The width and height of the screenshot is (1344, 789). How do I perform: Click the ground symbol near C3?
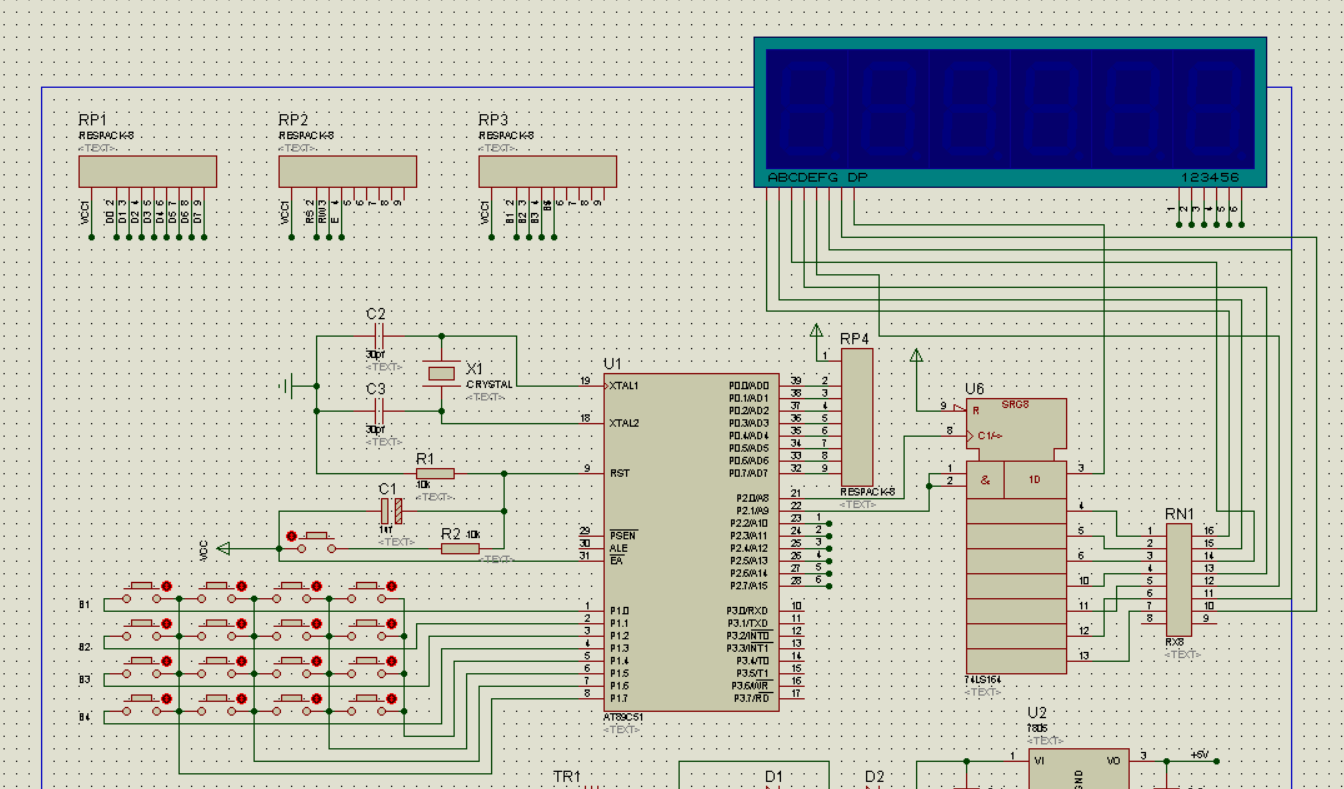click(285, 385)
